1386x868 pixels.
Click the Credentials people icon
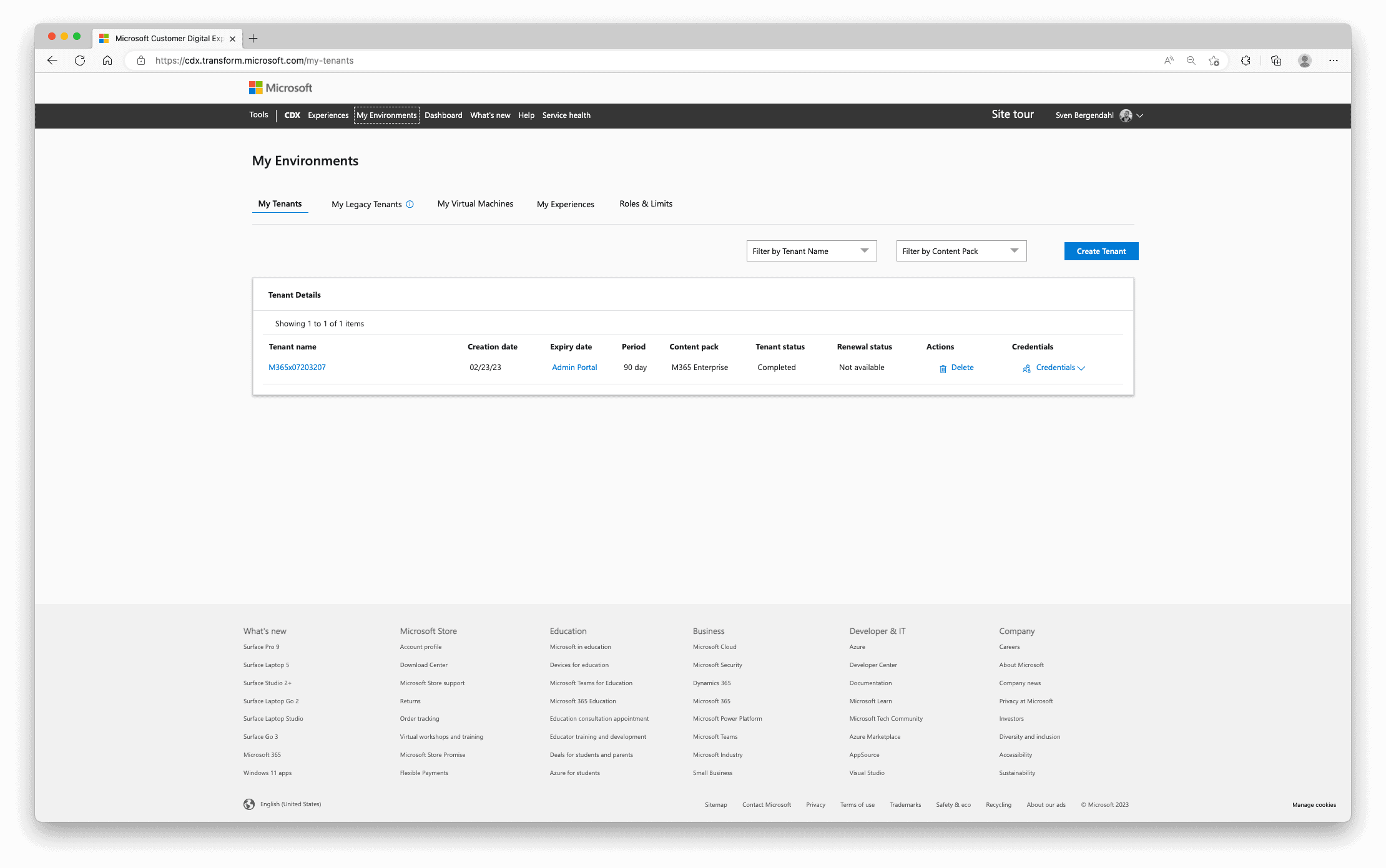click(x=1026, y=368)
